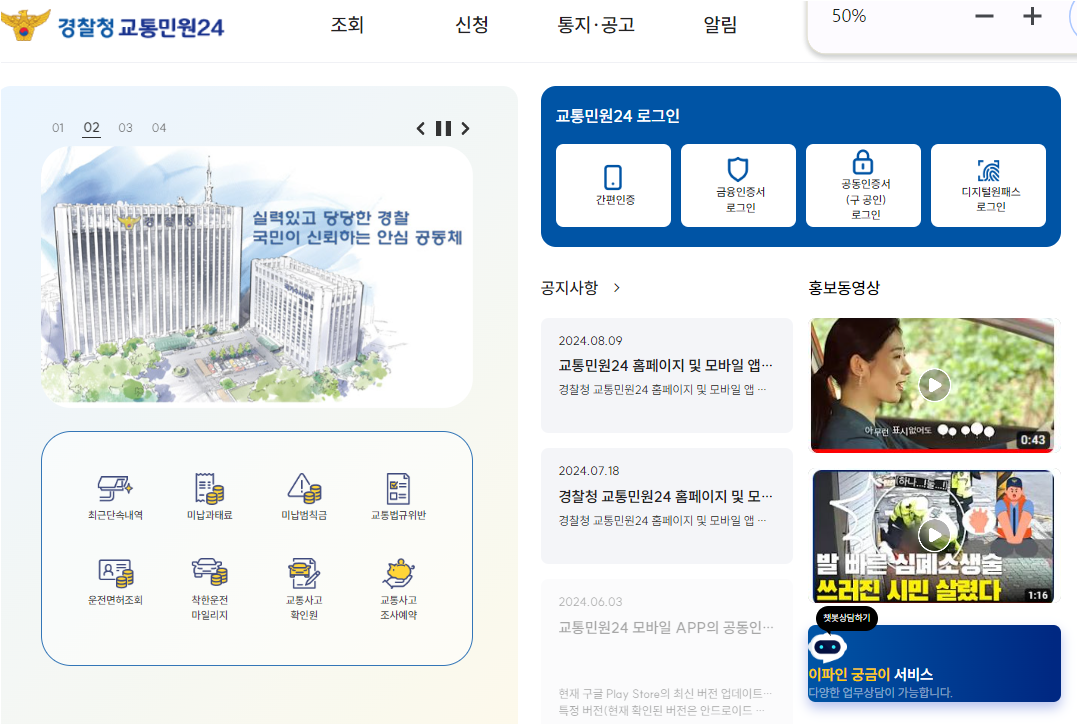The width and height of the screenshot is (1078, 725).
Task: Play the first 홍보동영상 promo video
Action: (933, 385)
